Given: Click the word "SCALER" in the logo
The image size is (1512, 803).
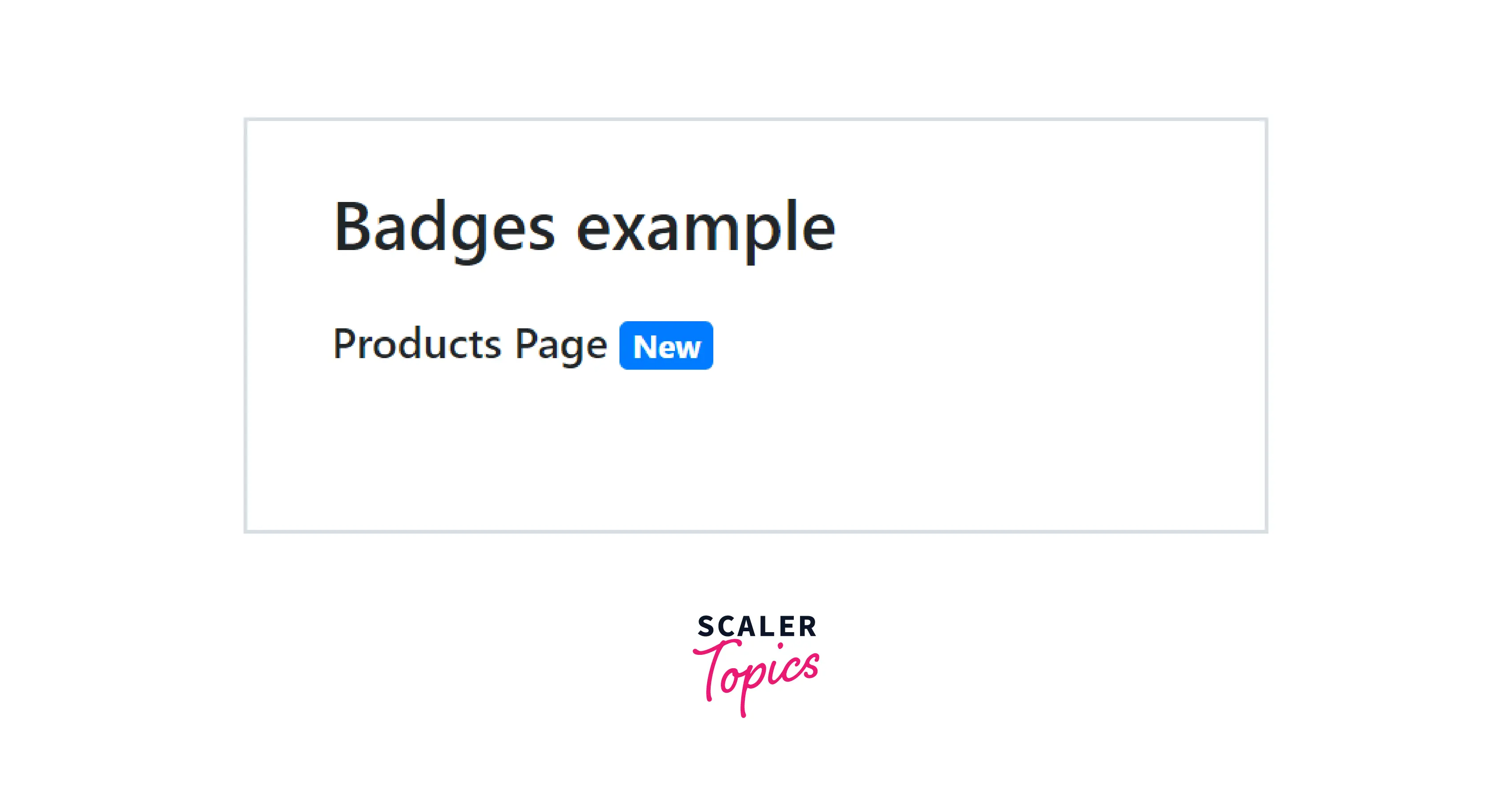Looking at the screenshot, I should (x=756, y=627).
